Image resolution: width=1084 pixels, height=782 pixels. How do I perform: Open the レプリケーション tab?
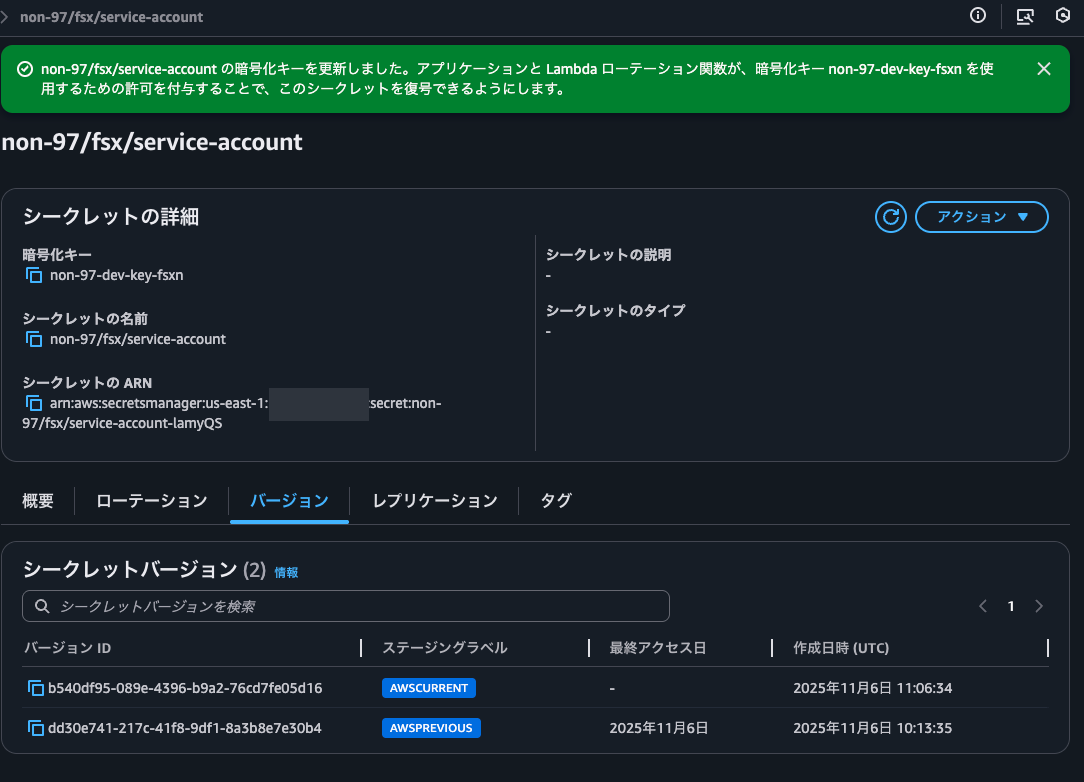pyautogui.click(x=434, y=501)
